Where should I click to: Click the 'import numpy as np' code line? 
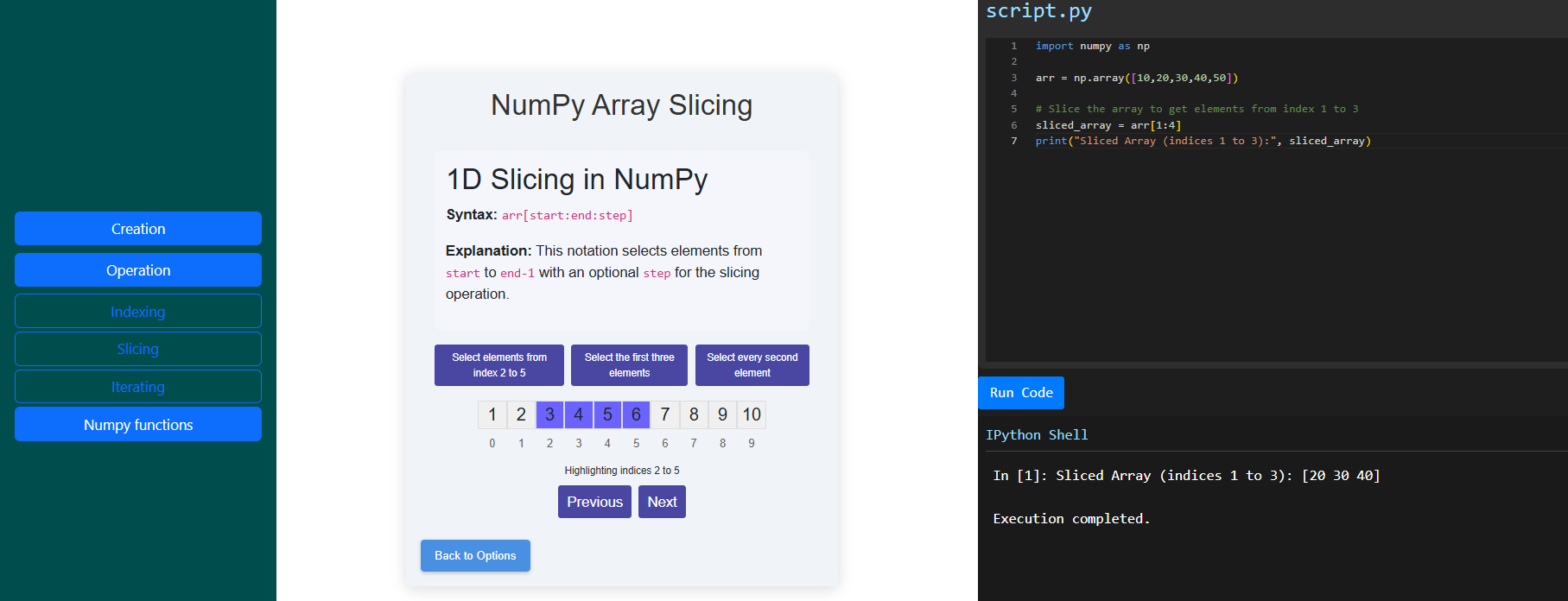point(1092,46)
